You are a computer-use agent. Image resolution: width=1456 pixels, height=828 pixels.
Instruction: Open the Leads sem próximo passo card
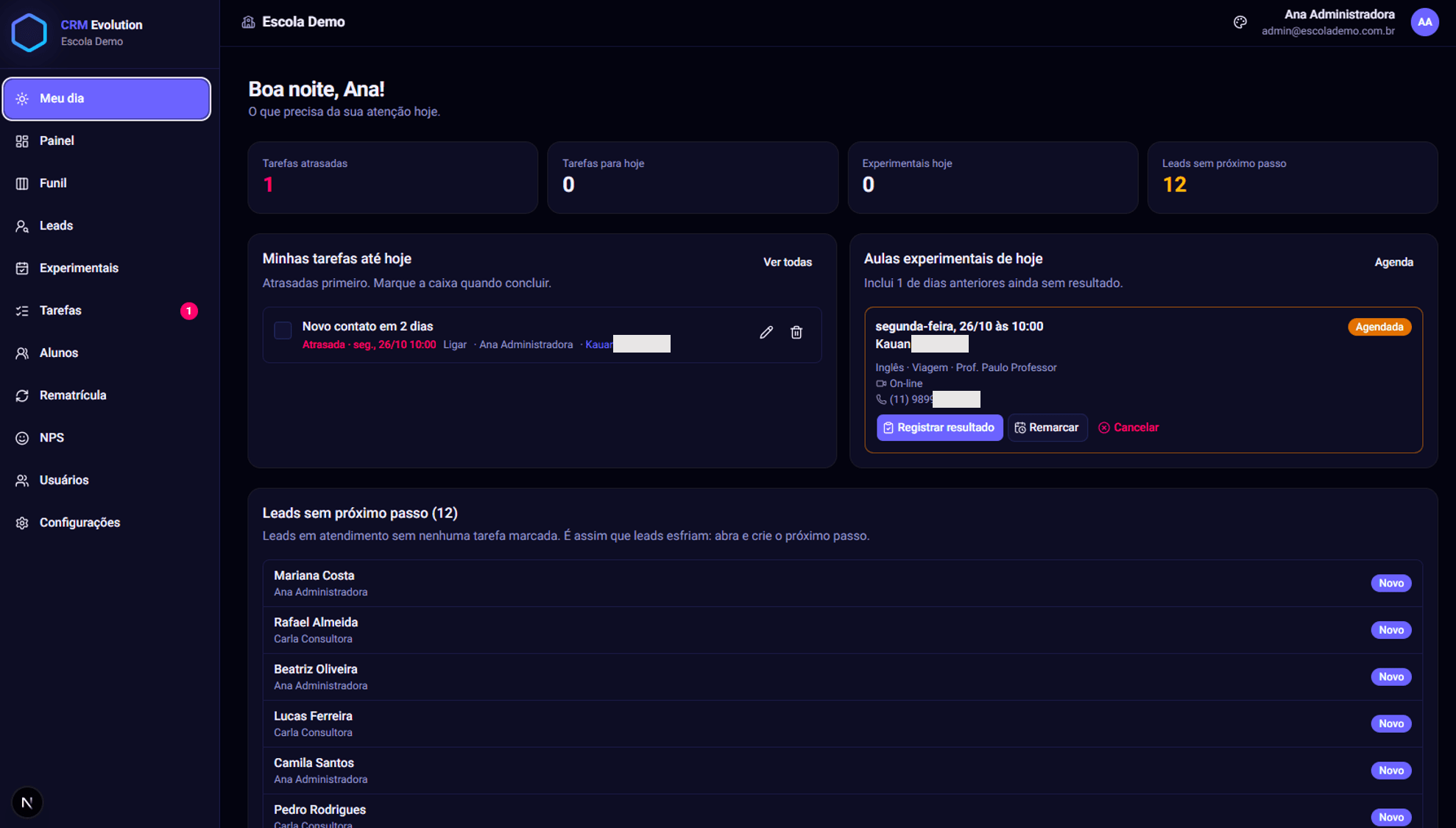pos(1293,177)
